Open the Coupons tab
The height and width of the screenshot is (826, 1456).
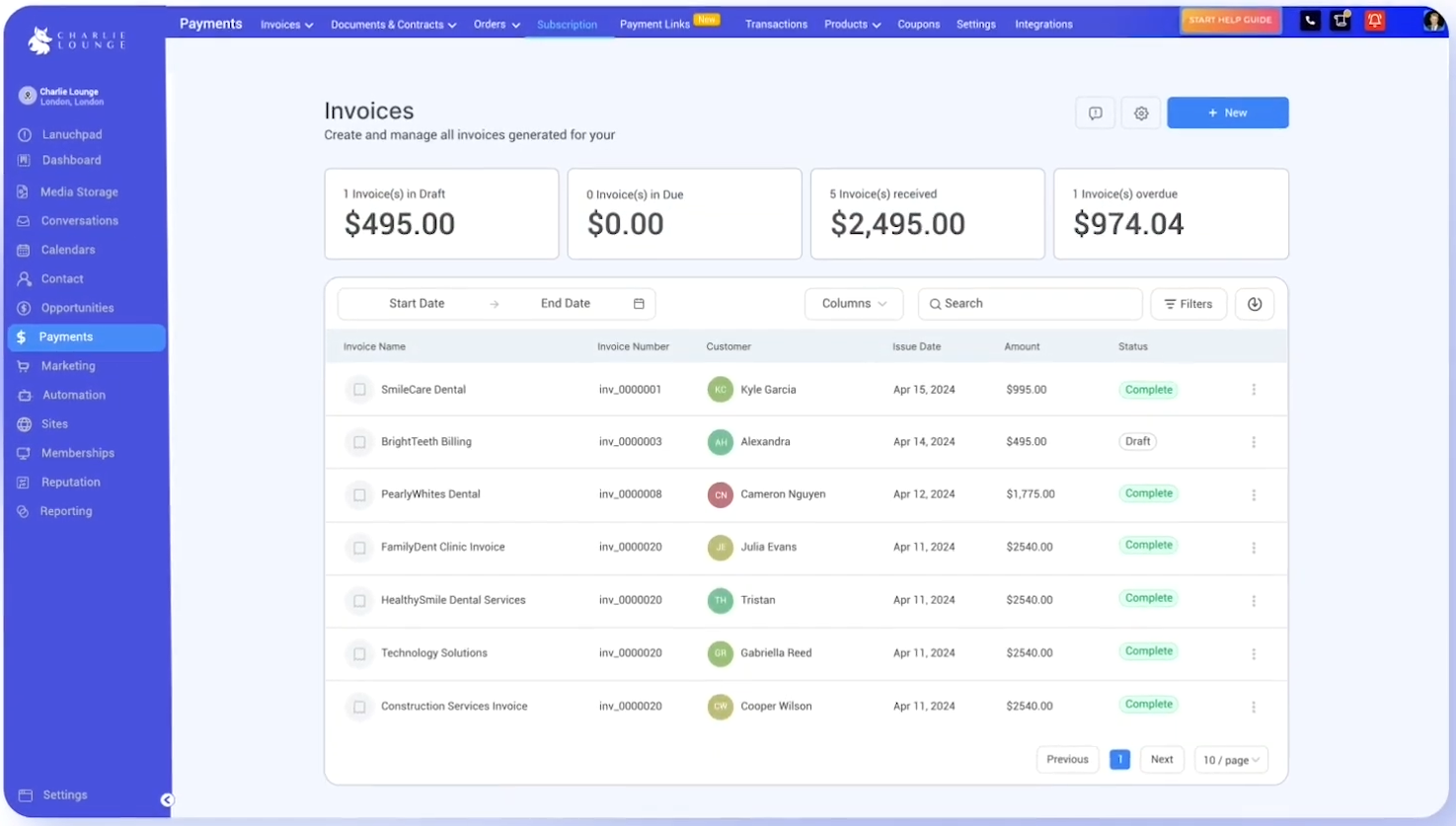coord(918,25)
